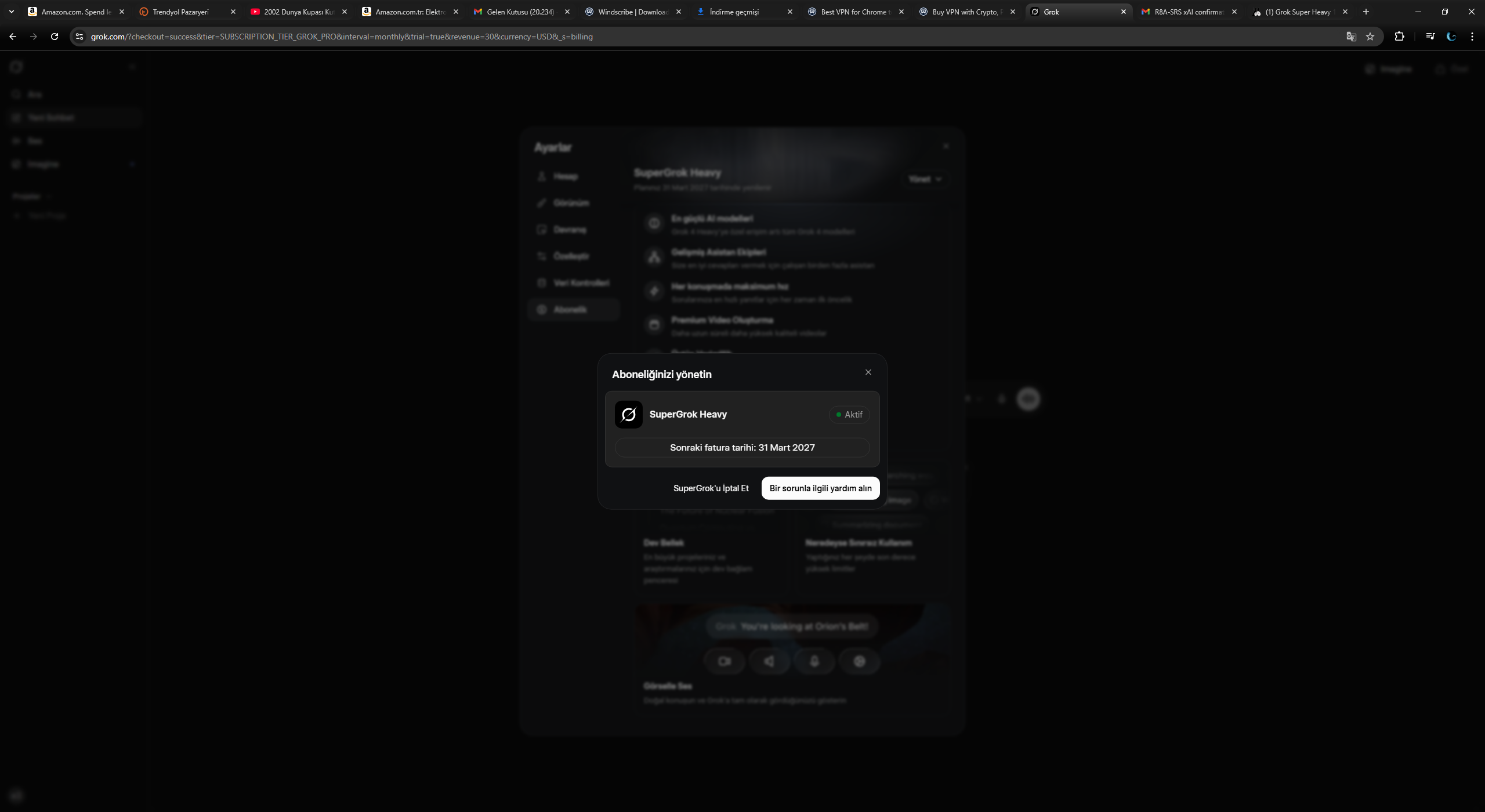Open the media controls icon

(1430, 37)
